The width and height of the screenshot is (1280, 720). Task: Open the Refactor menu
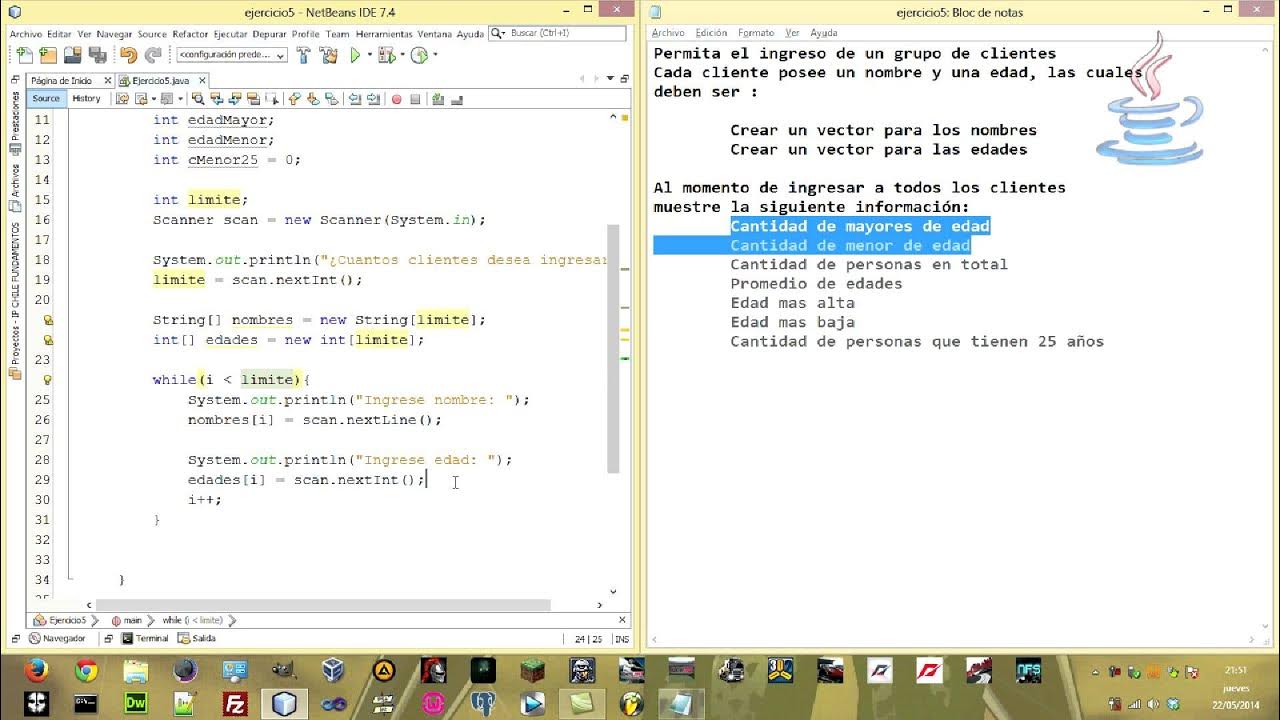190,33
